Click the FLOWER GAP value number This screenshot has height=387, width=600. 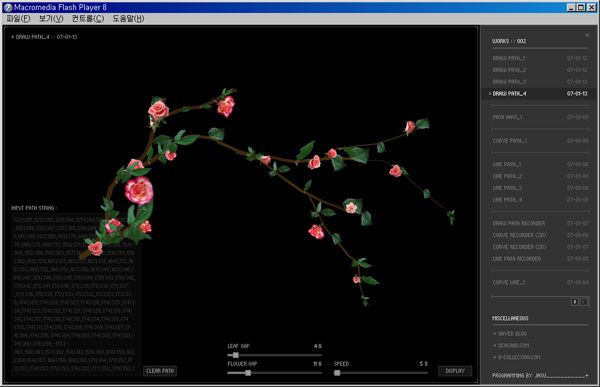pos(317,364)
